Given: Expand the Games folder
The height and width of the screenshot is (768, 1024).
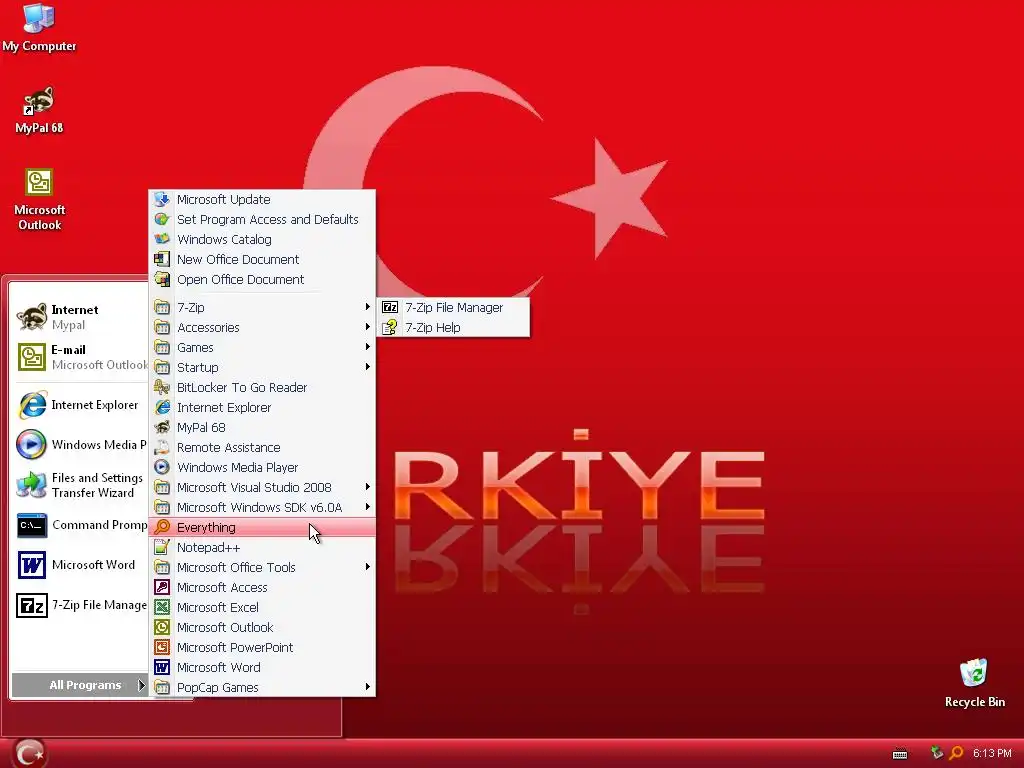Looking at the screenshot, I should (263, 347).
